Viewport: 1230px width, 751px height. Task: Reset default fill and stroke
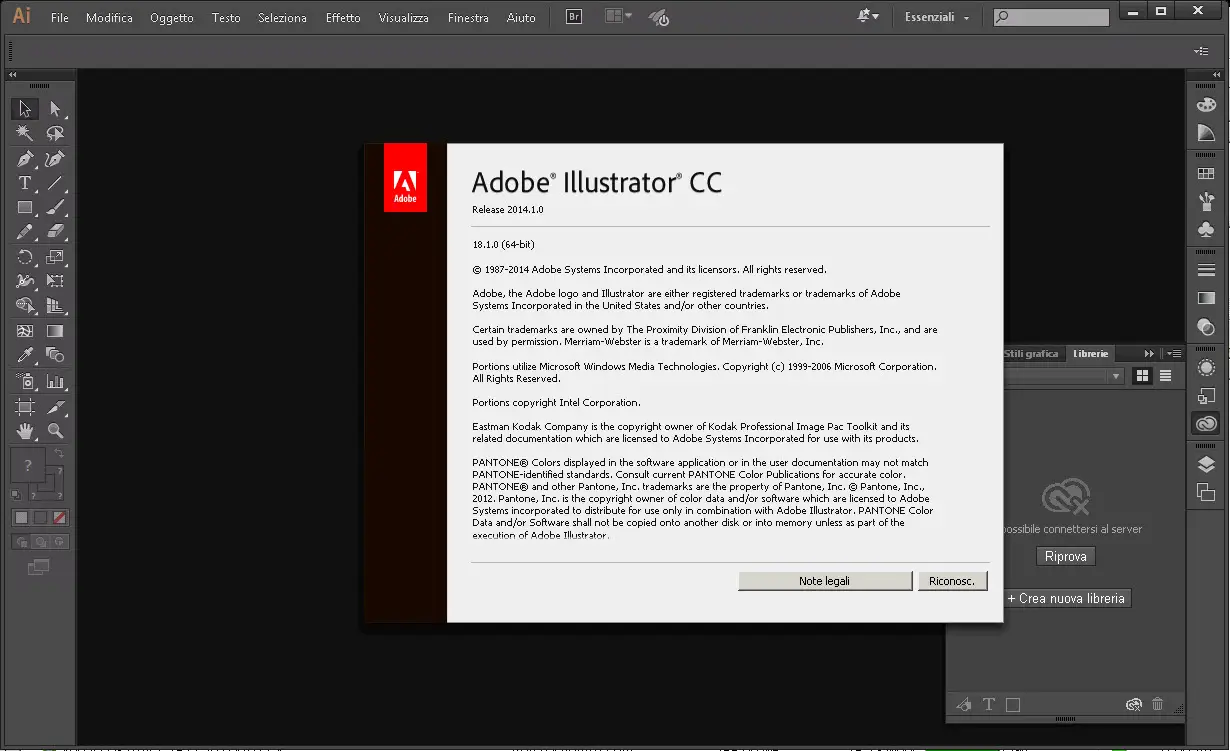(16, 494)
